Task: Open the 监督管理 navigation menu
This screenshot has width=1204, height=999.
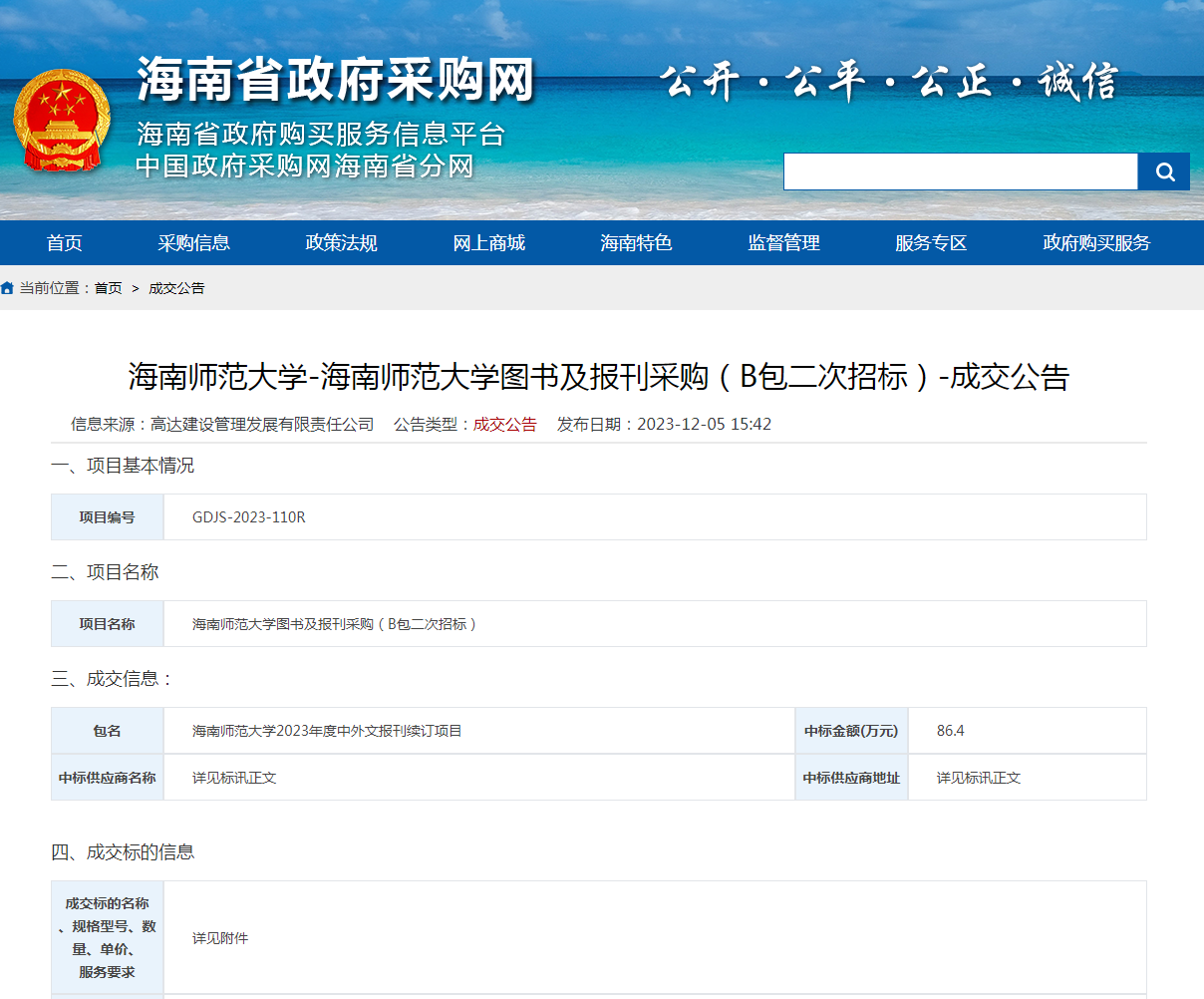Action: 784,243
